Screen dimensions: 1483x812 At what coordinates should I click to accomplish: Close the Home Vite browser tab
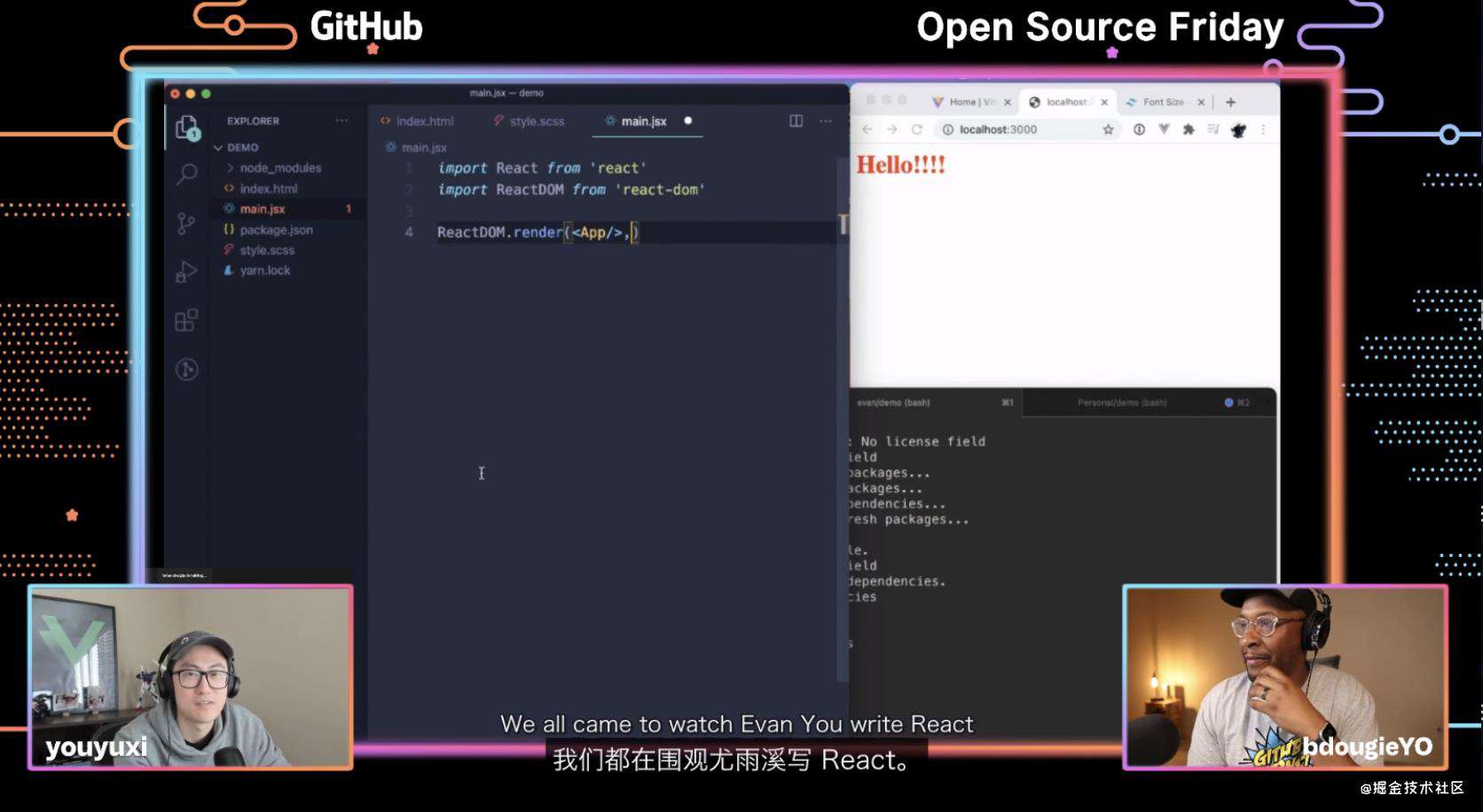[1008, 102]
